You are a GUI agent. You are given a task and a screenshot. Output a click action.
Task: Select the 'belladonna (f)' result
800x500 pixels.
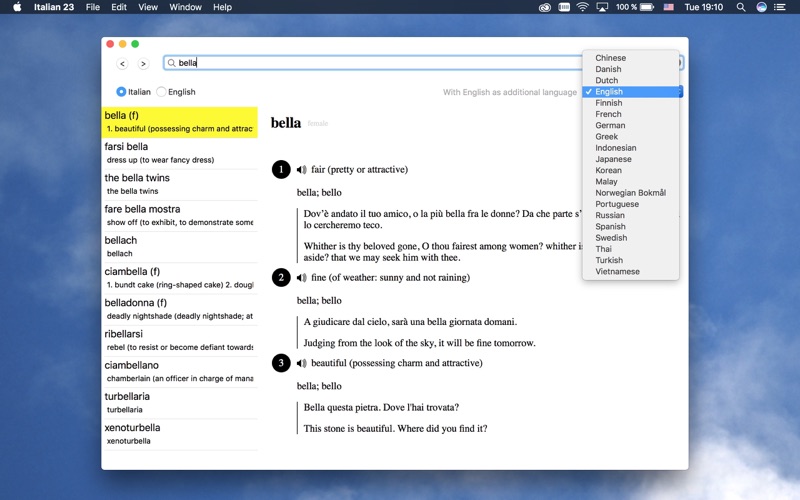tap(180, 309)
